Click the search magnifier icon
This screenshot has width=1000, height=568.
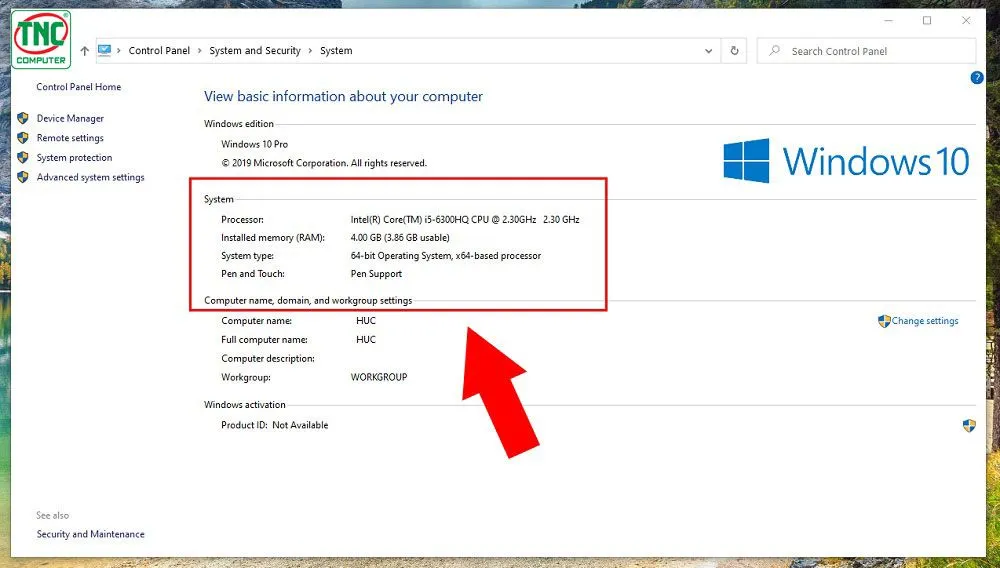tap(775, 51)
